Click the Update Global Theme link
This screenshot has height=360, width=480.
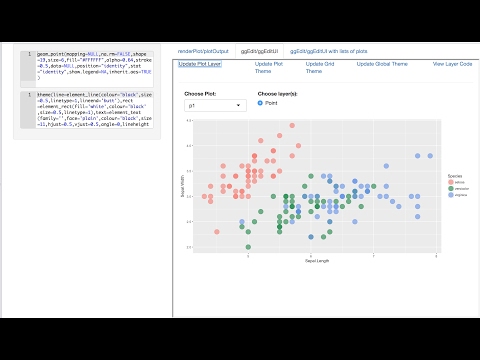pos(382,64)
